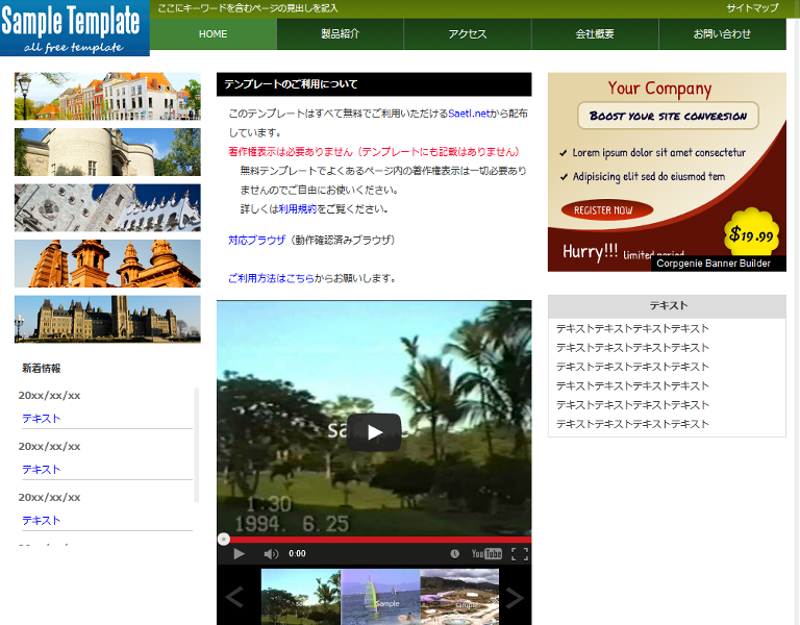Open the 利用規約 link
This screenshot has height=625, width=800.
(x=297, y=209)
